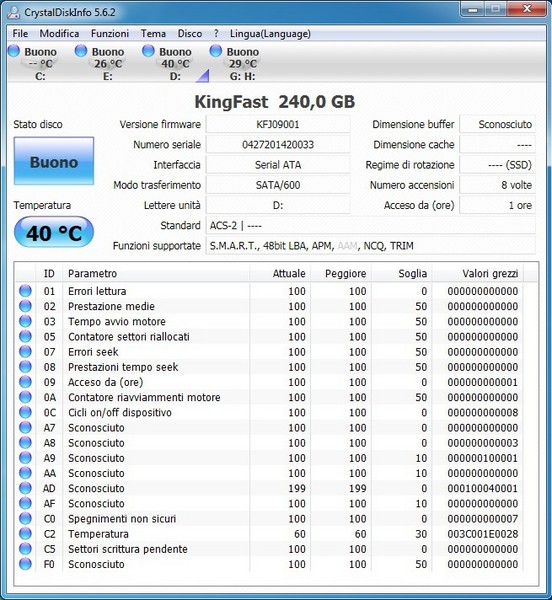
Task: Select drive G: H: at 29 °C
Action: click(236, 63)
